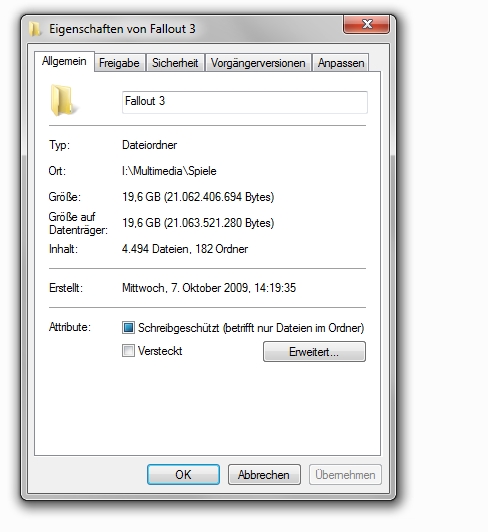488x532 pixels.
Task: Click the Übernehmen button
Action: tap(345, 474)
